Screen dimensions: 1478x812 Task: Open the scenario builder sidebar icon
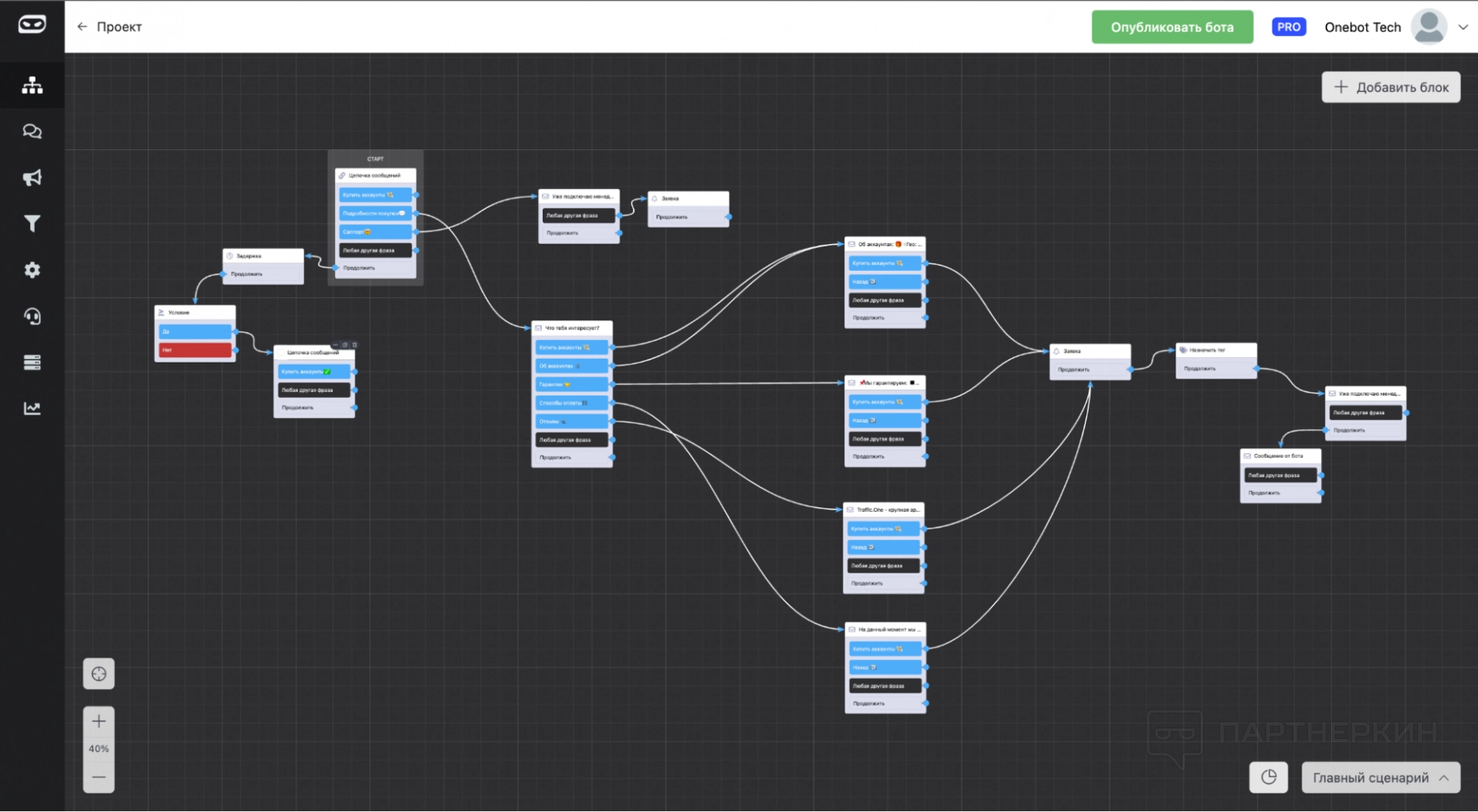tap(32, 85)
